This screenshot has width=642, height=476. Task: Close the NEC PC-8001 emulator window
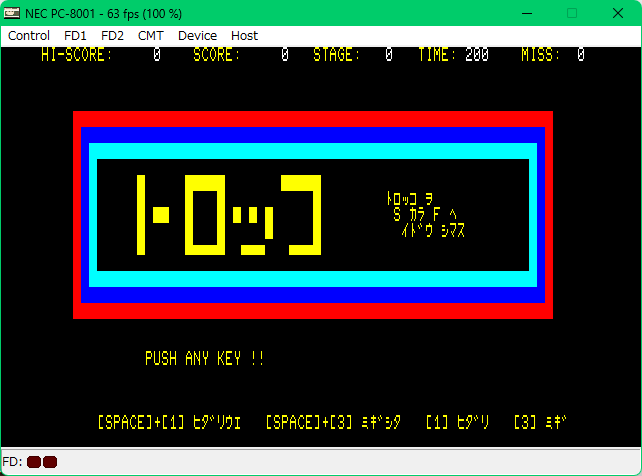coord(618,14)
